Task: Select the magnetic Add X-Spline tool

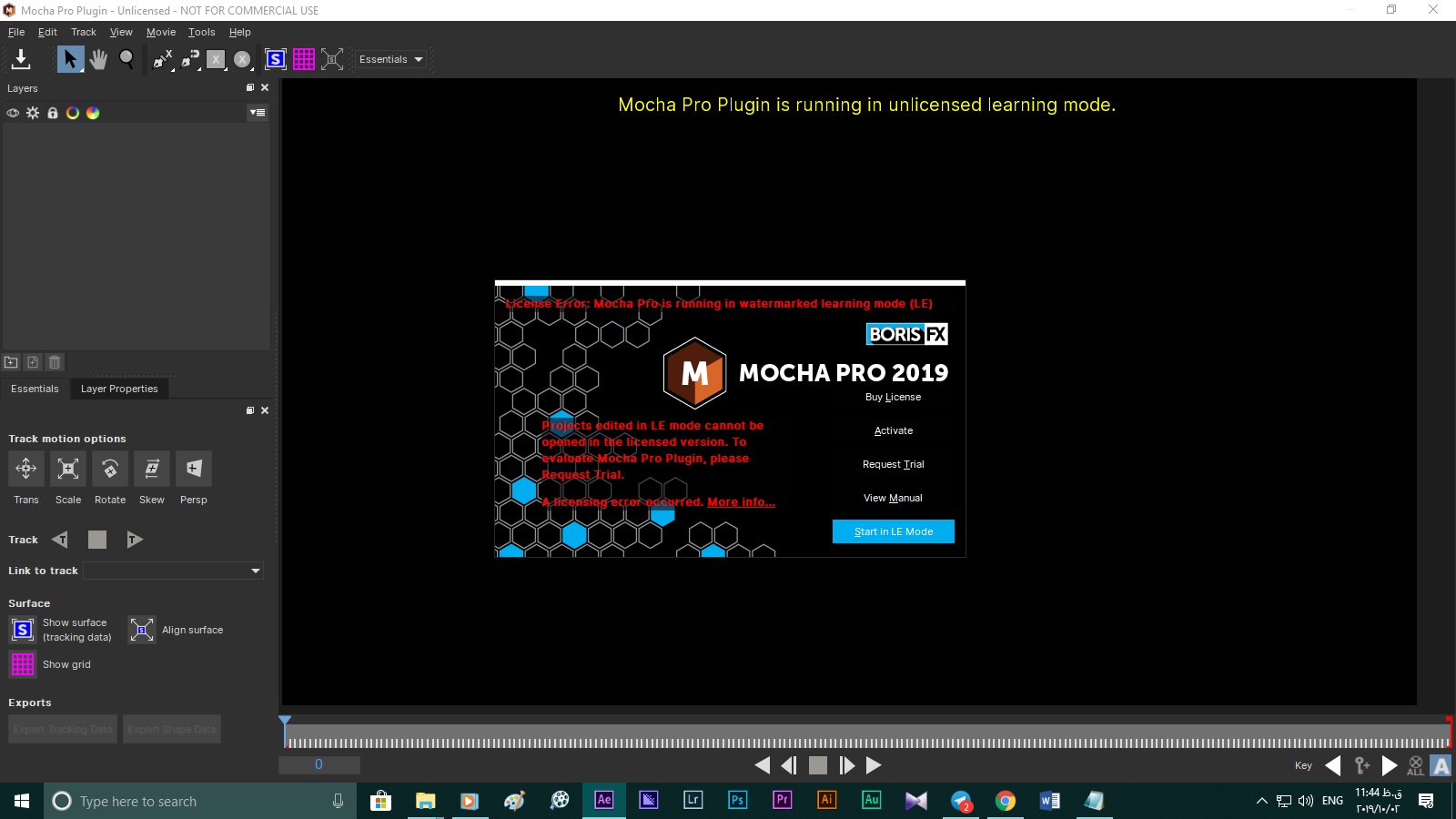Action: pyautogui.click(x=189, y=59)
